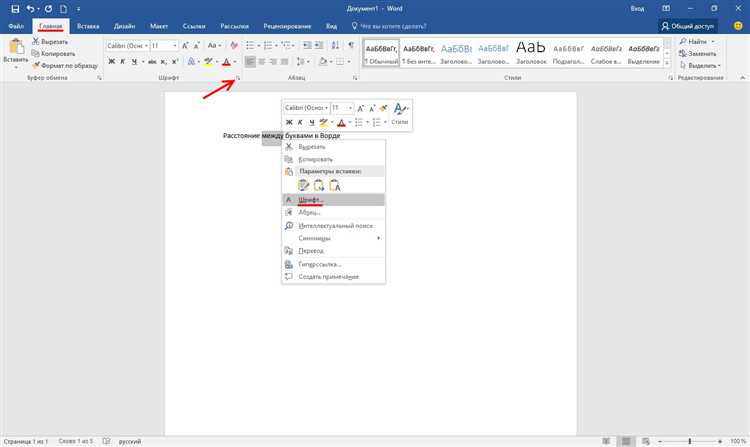Click Вырезать in the ribbon clipboard group

coord(50,42)
